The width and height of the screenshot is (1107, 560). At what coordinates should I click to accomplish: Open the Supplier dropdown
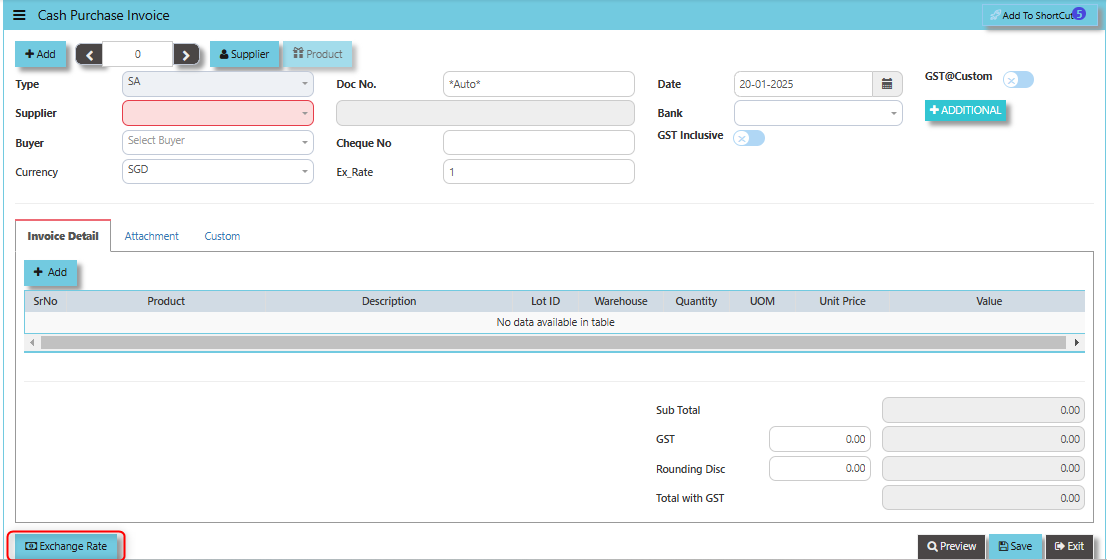pyautogui.click(x=217, y=113)
